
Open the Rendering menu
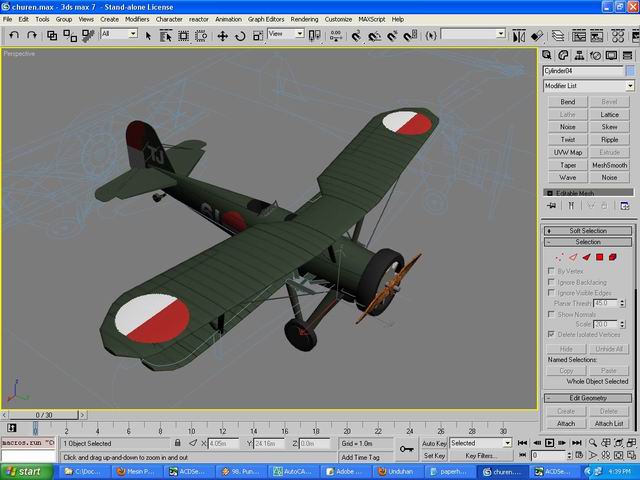[x=304, y=19]
